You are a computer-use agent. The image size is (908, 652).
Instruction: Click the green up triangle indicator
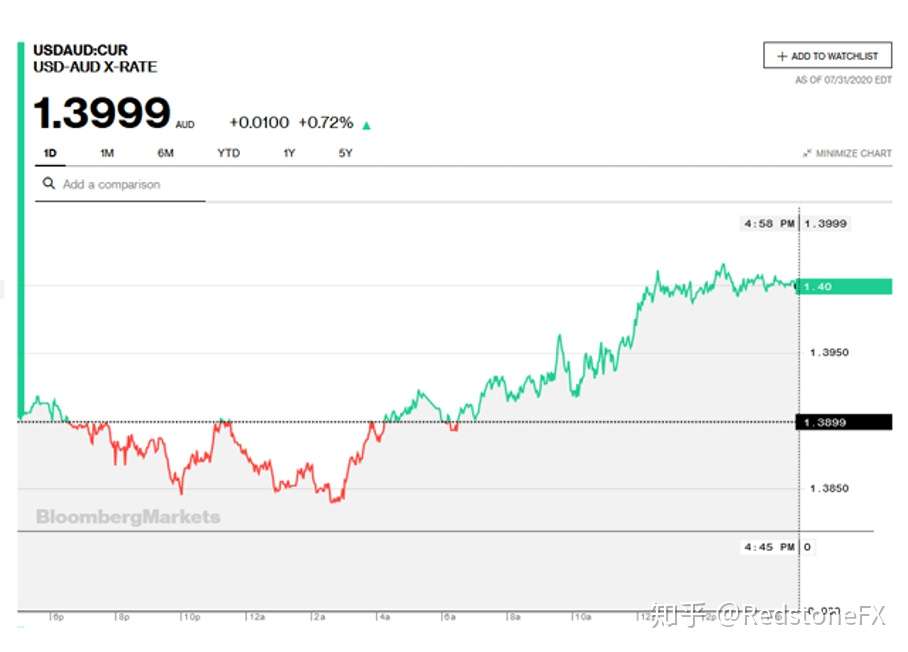[x=366, y=125]
